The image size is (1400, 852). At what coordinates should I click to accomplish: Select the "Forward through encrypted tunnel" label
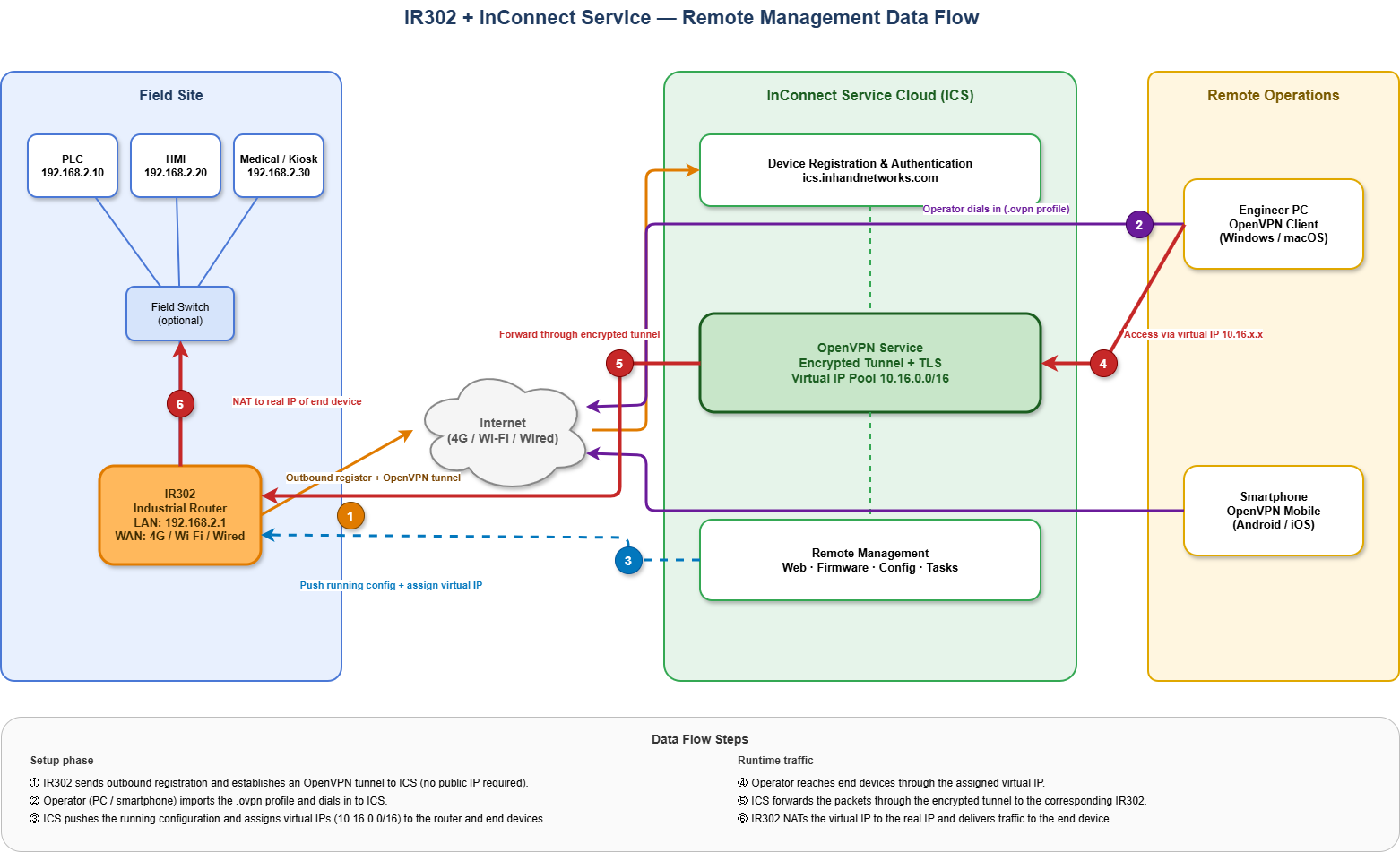[x=579, y=334]
